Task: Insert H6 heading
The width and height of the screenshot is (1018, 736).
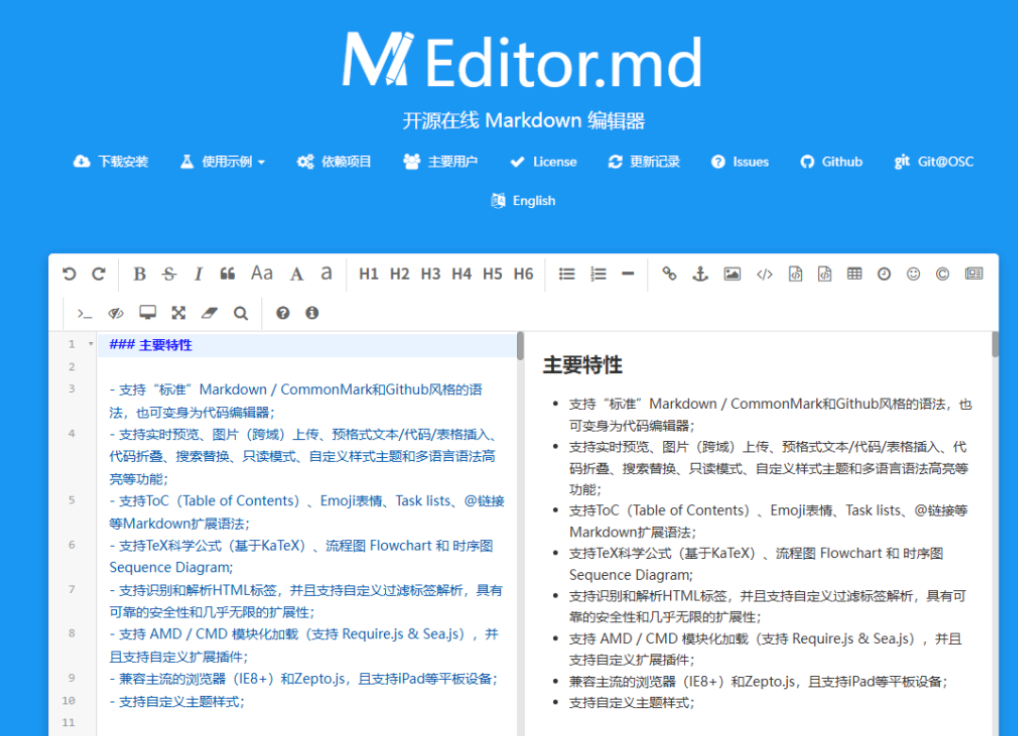Action: click(x=523, y=274)
